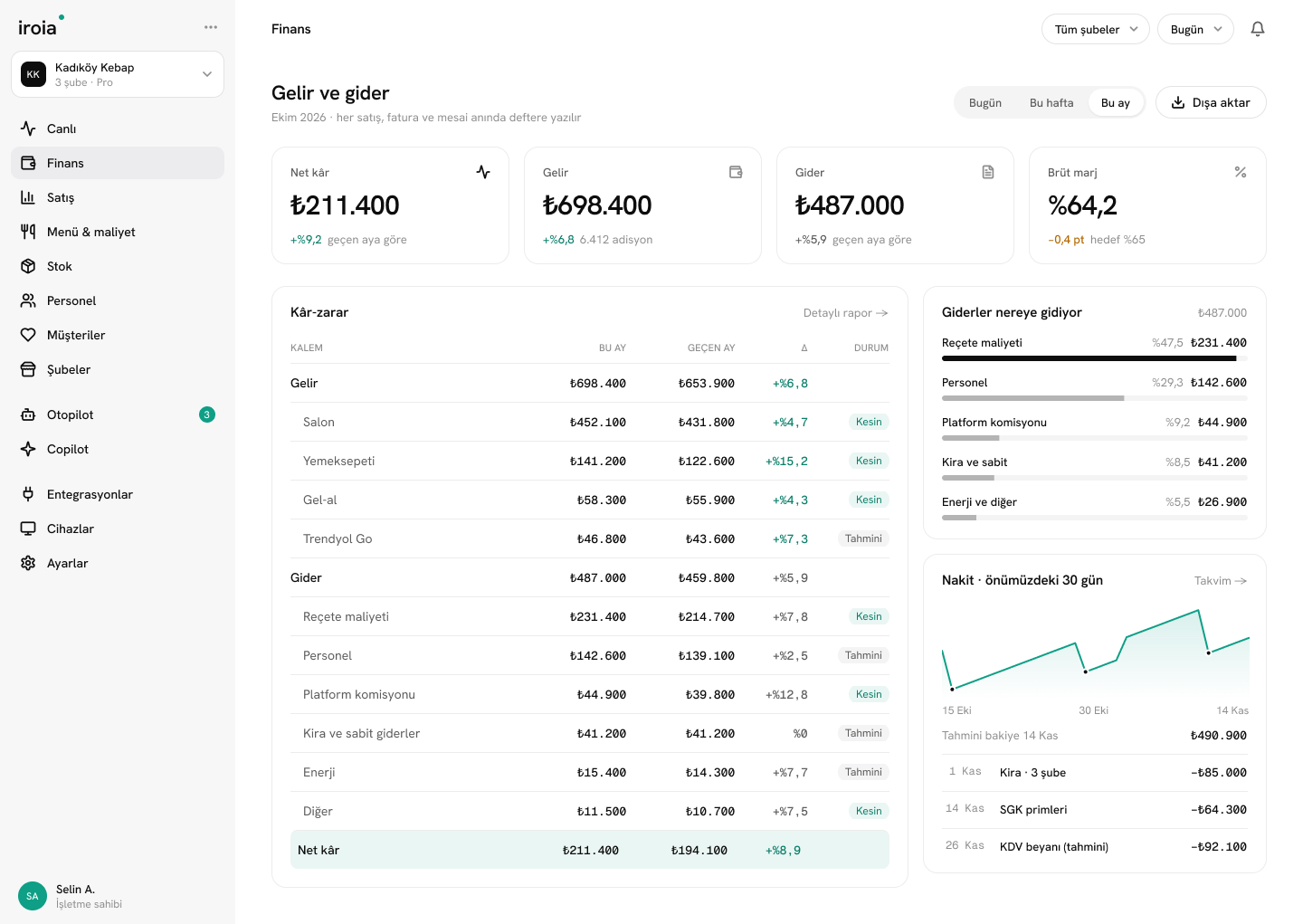This screenshot has width=1303, height=924.
Task: Open the Otopilot robot icon
Action: pyautogui.click(x=28, y=414)
